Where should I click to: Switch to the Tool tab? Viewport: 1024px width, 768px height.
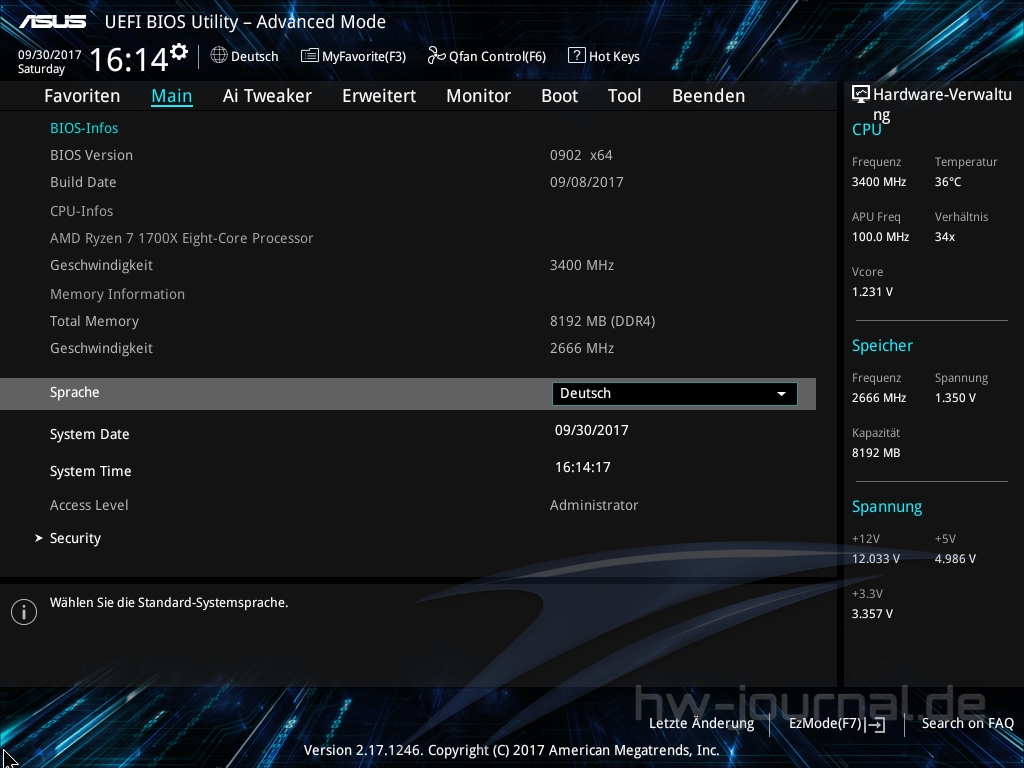pyautogui.click(x=624, y=96)
